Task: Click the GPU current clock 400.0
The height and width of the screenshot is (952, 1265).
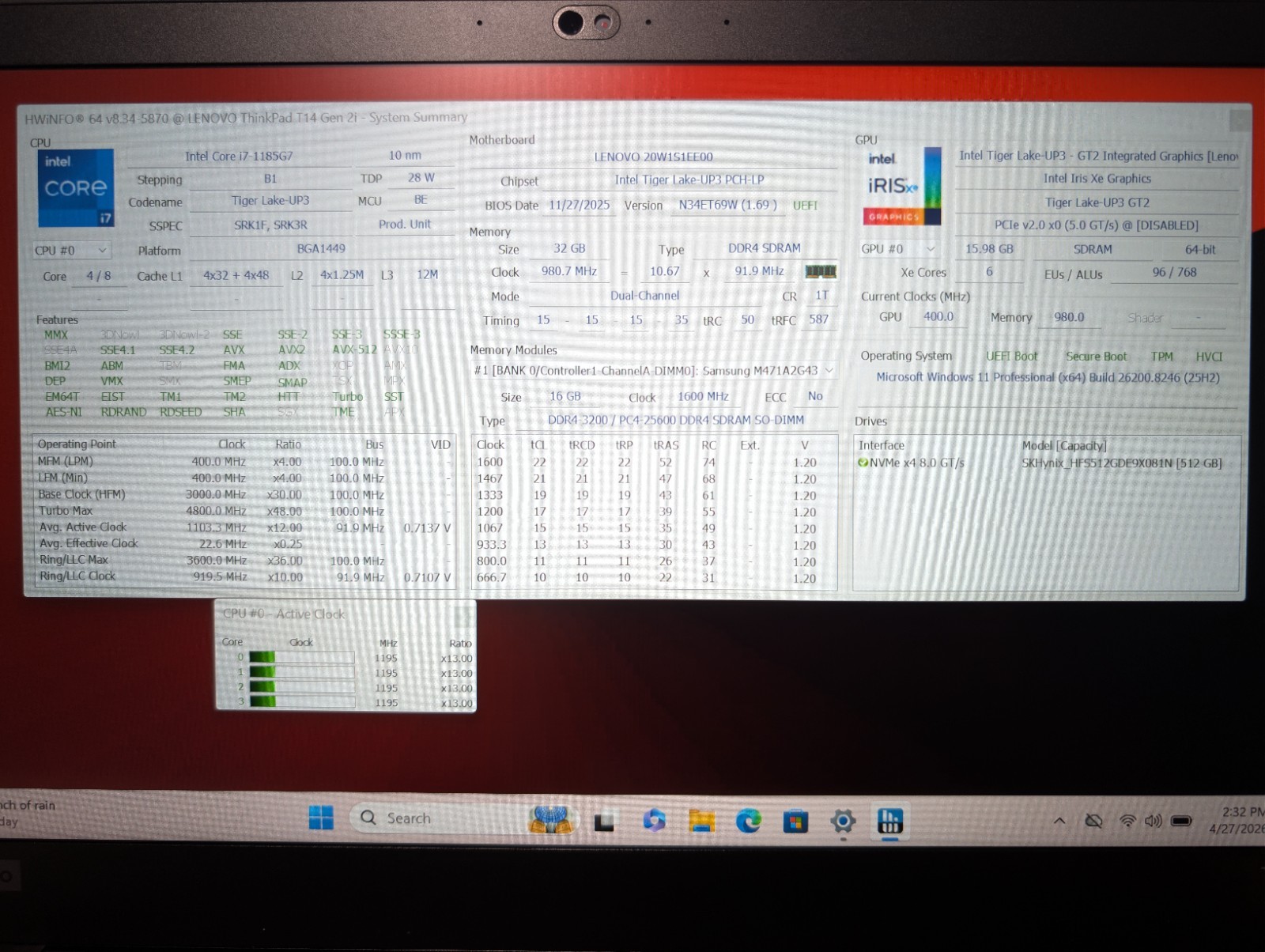Action: pyautogui.click(x=938, y=316)
